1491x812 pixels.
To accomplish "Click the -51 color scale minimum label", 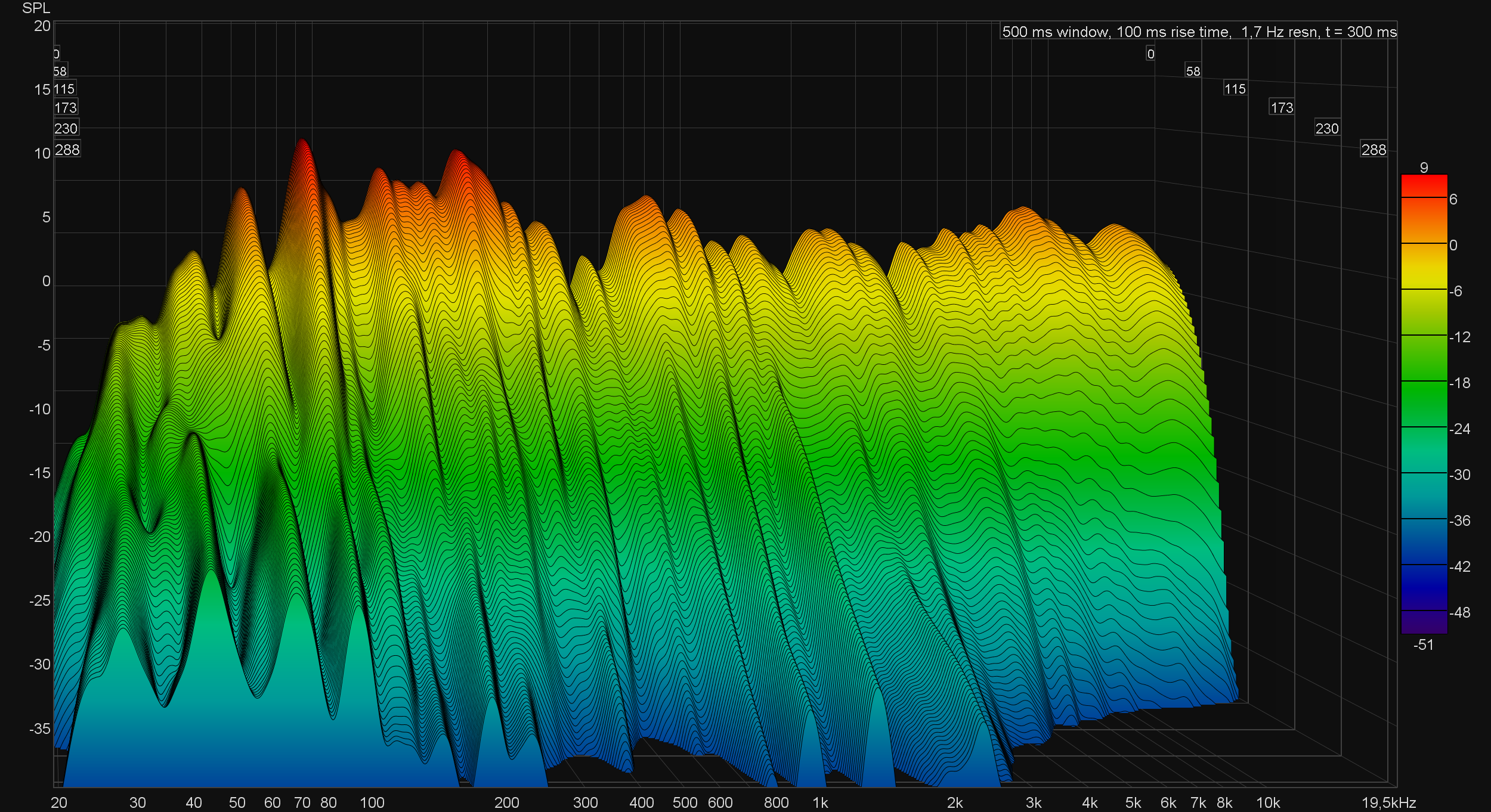I will click(x=1423, y=644).
